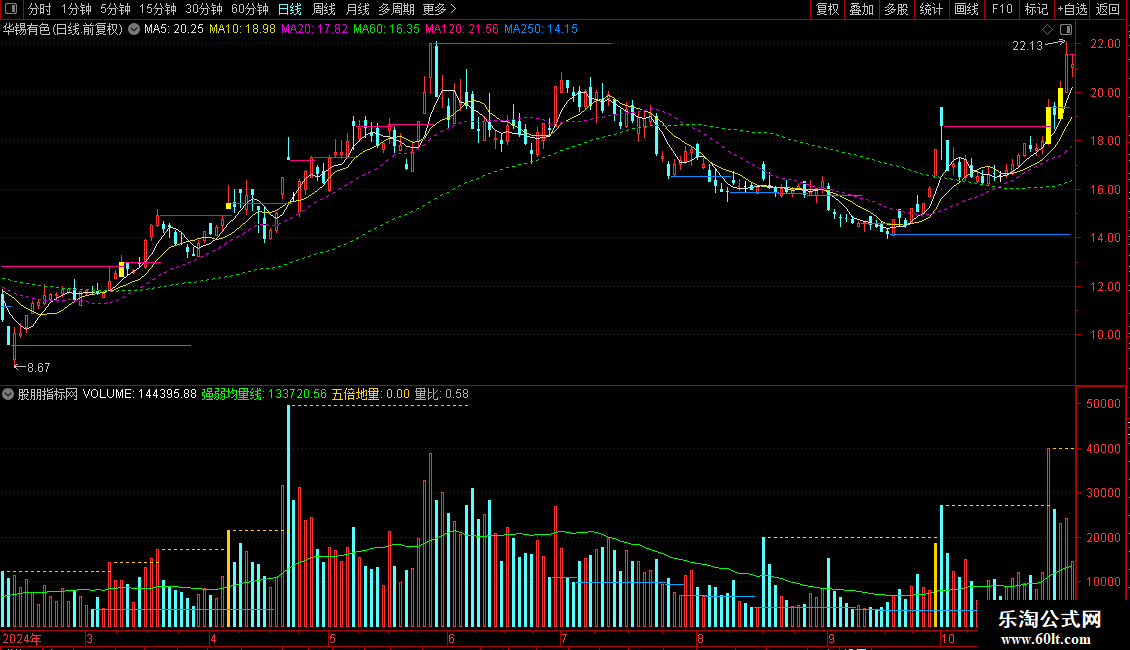Viewport: 1130px width, 650px height.
Task: Select the 1分钟 period tab
Action: coord(76,9)
